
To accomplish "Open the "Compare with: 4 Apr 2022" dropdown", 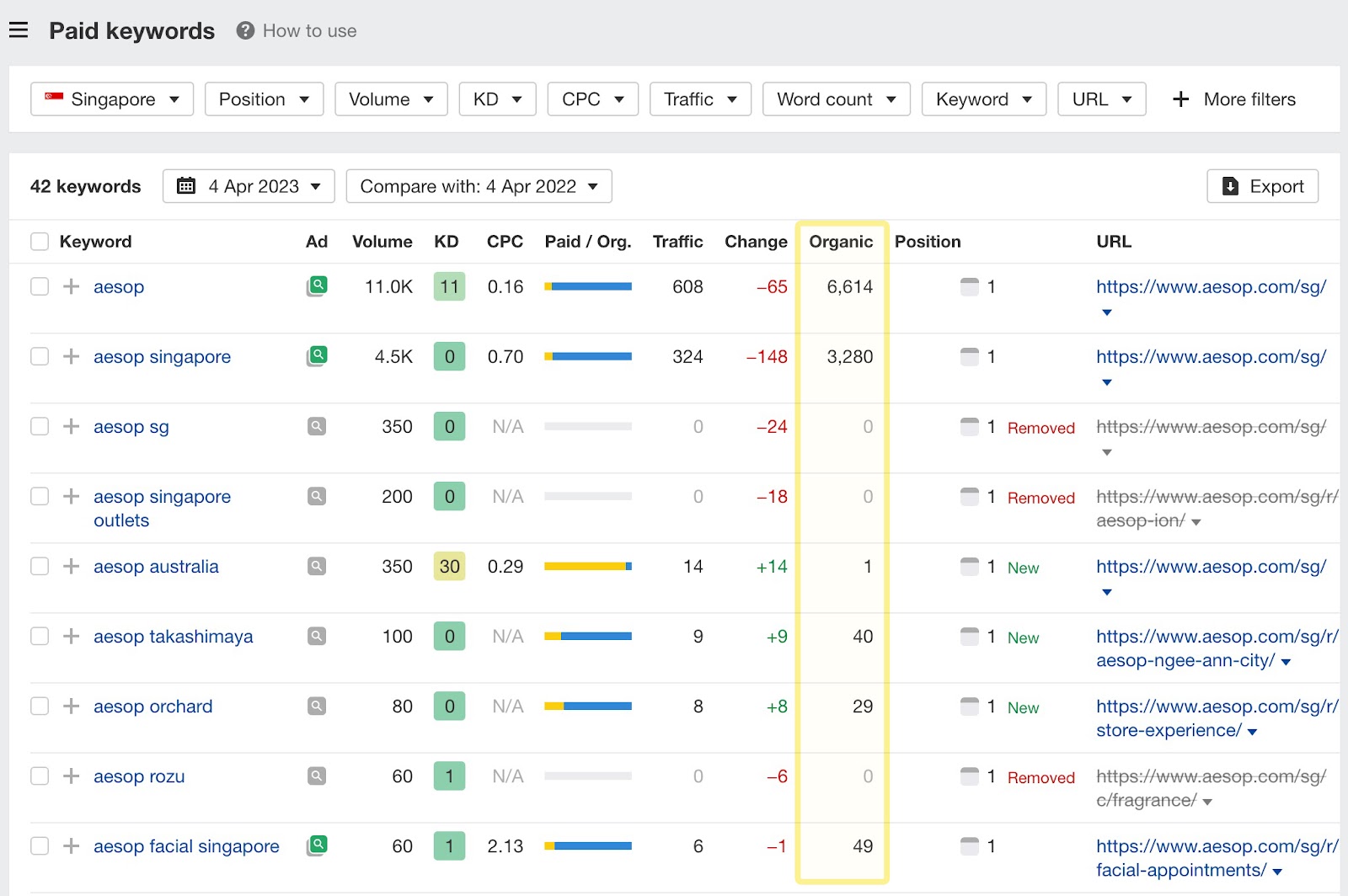I will tap(479, 186).
